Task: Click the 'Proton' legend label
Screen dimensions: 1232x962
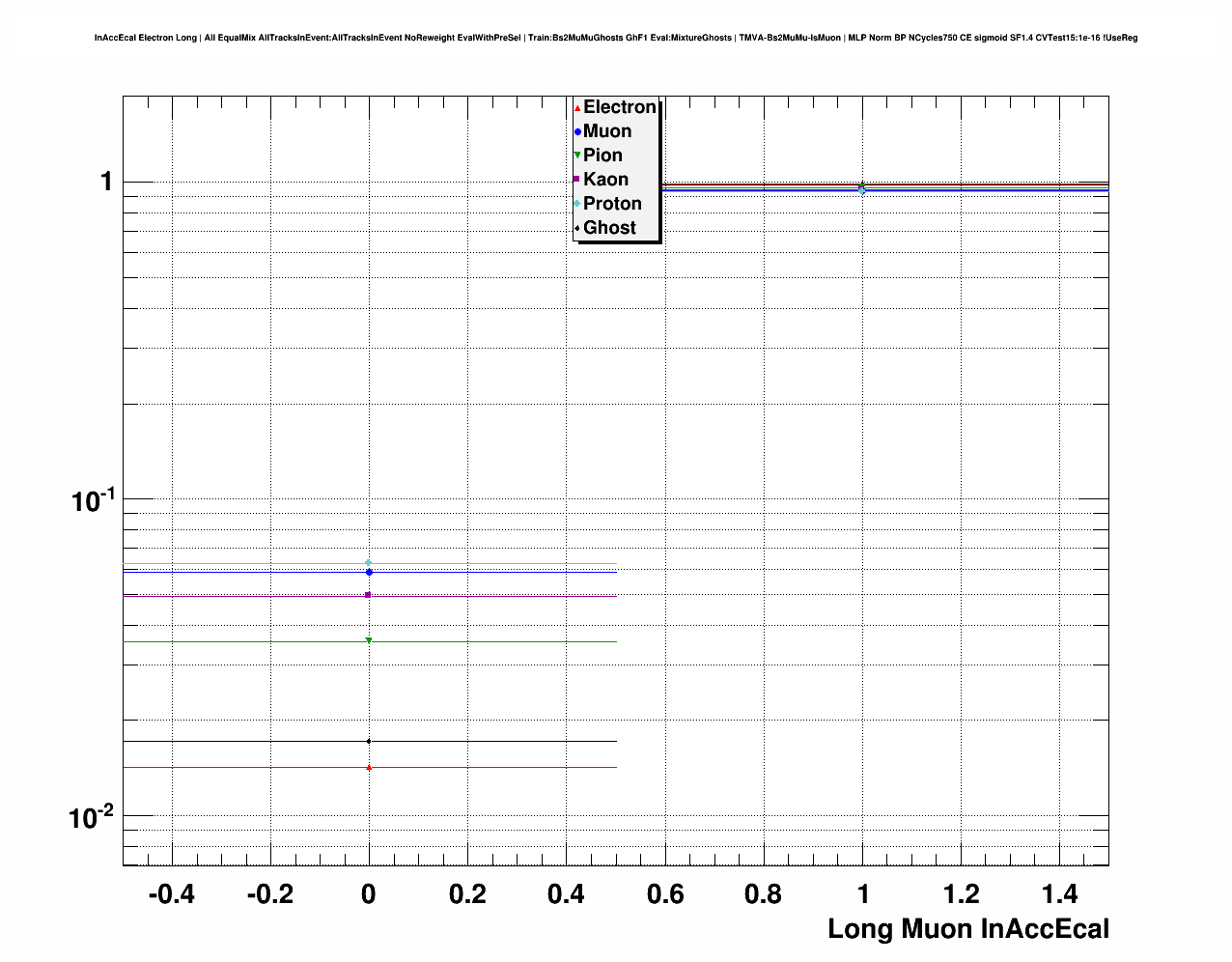Action: point(613,204)
